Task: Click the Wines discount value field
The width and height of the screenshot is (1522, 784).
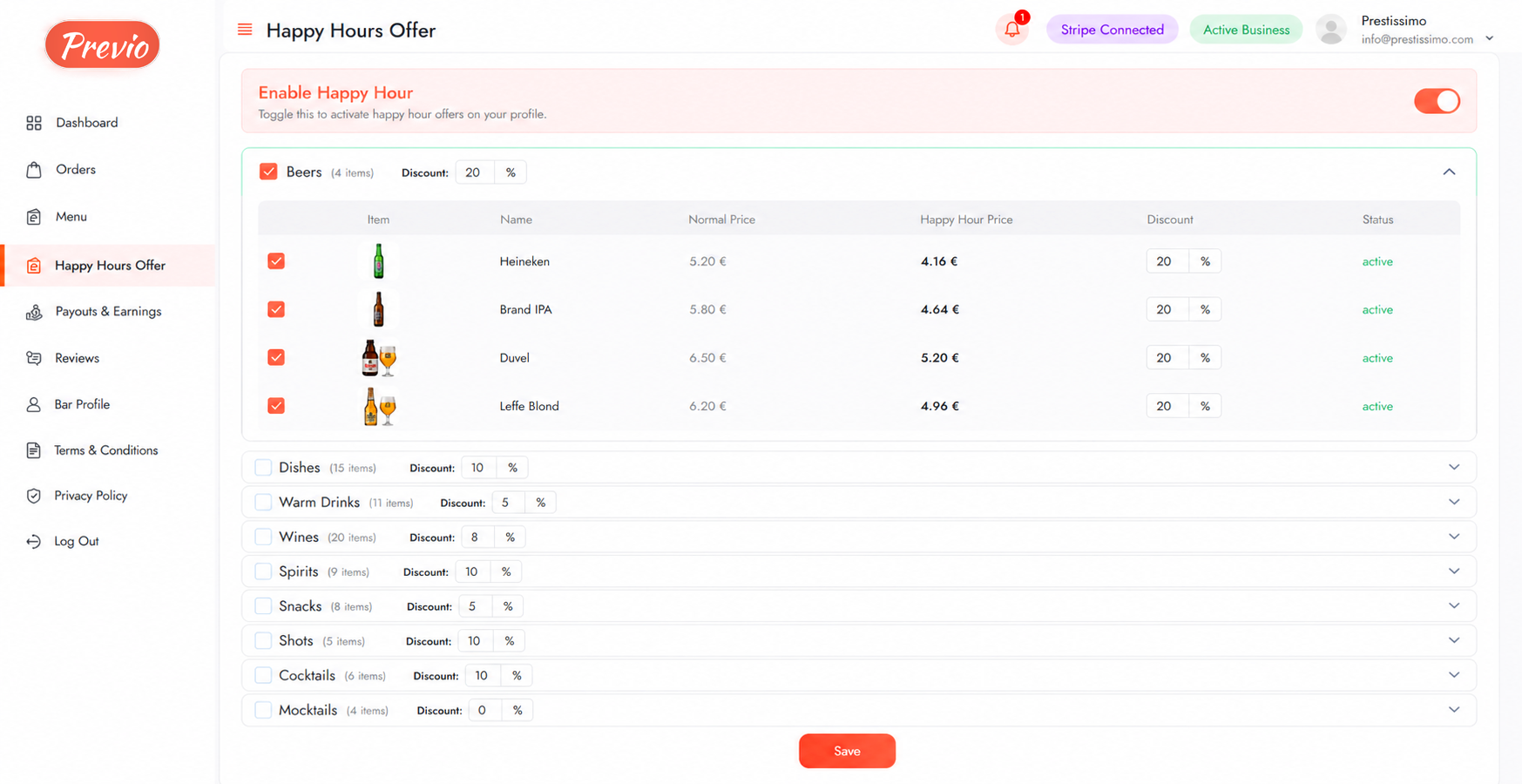Action: 477,537
